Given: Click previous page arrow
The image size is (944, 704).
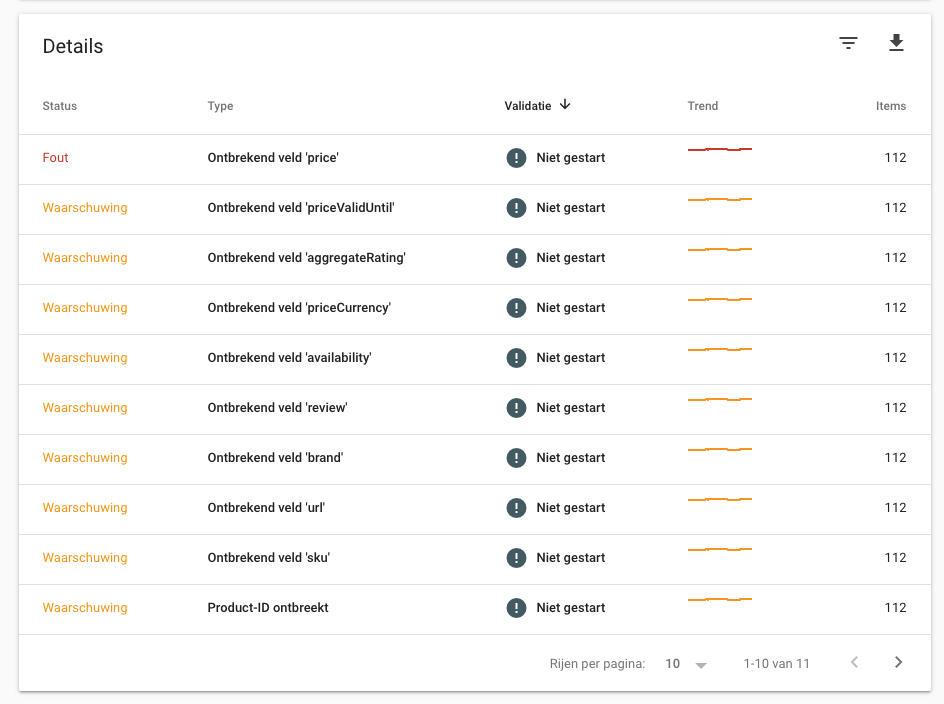Looking at the screenshot, I should (854, 662).
